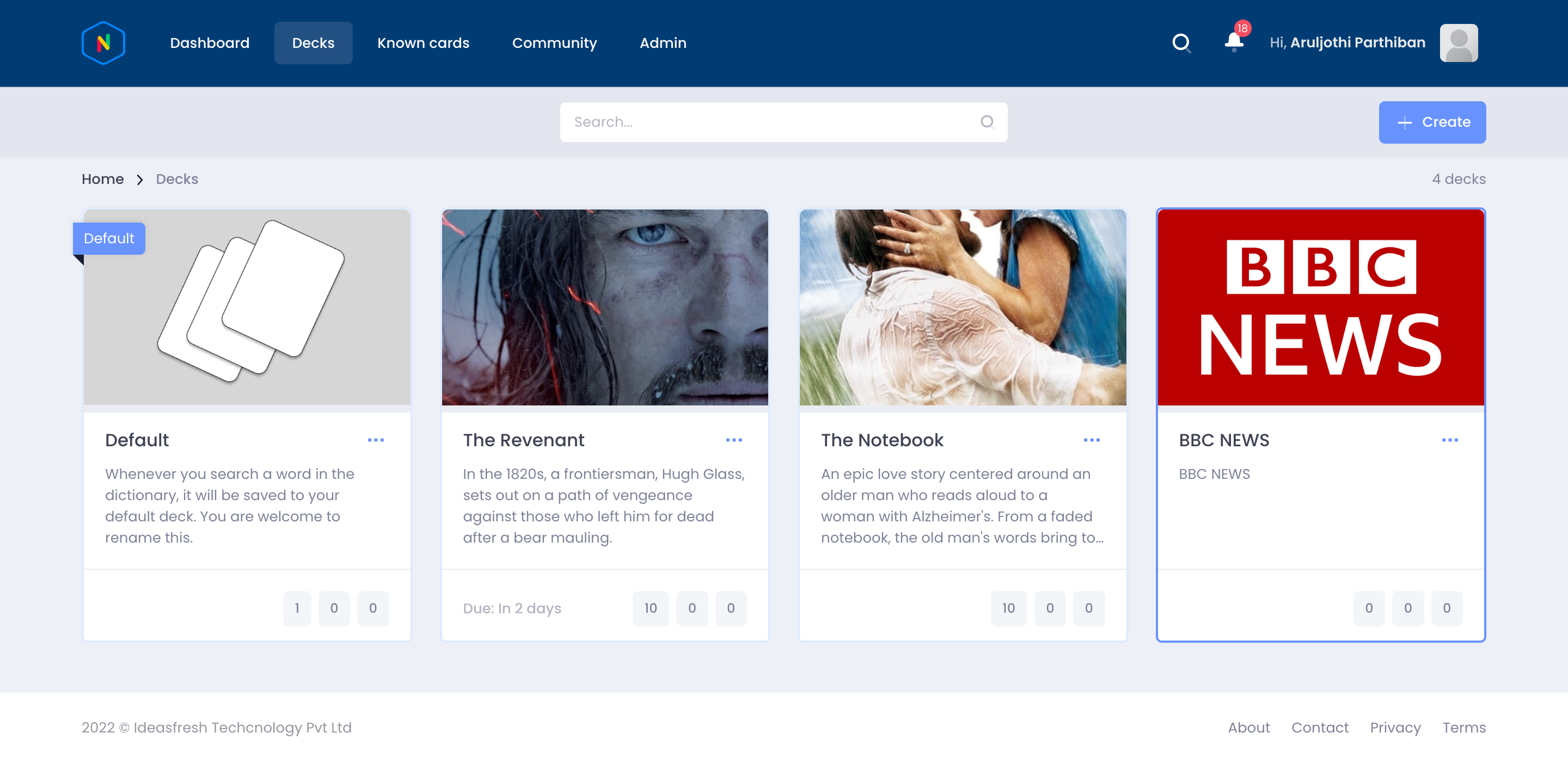Screen dimensions: 1568x763
Task: Open three-dot menu on The Notebook deck
Action: (x=1092, y=440)
